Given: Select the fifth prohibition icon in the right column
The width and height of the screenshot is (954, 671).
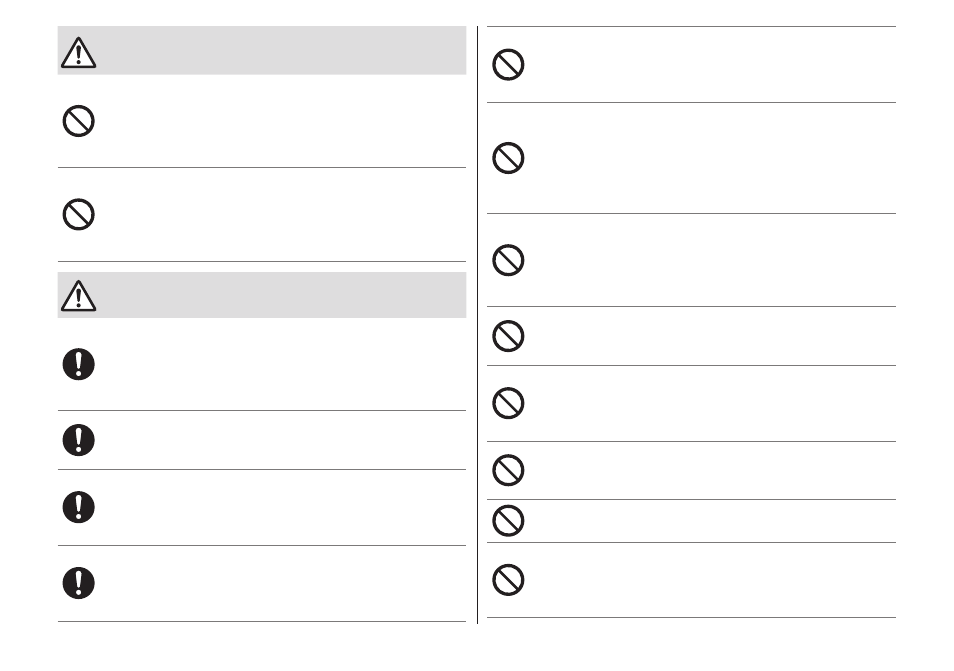Looking at the screenshot, I should [x=508, y=403].
